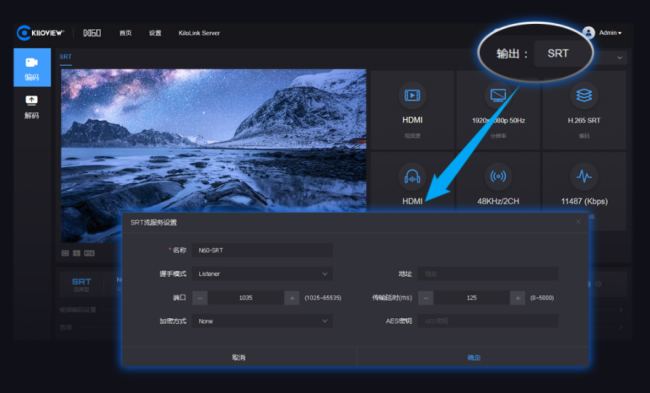Open the Decode sidebar section
Image resolution: width=650 pixels, height=393 pixels.
pyautogui.click(x=32, y=107)
